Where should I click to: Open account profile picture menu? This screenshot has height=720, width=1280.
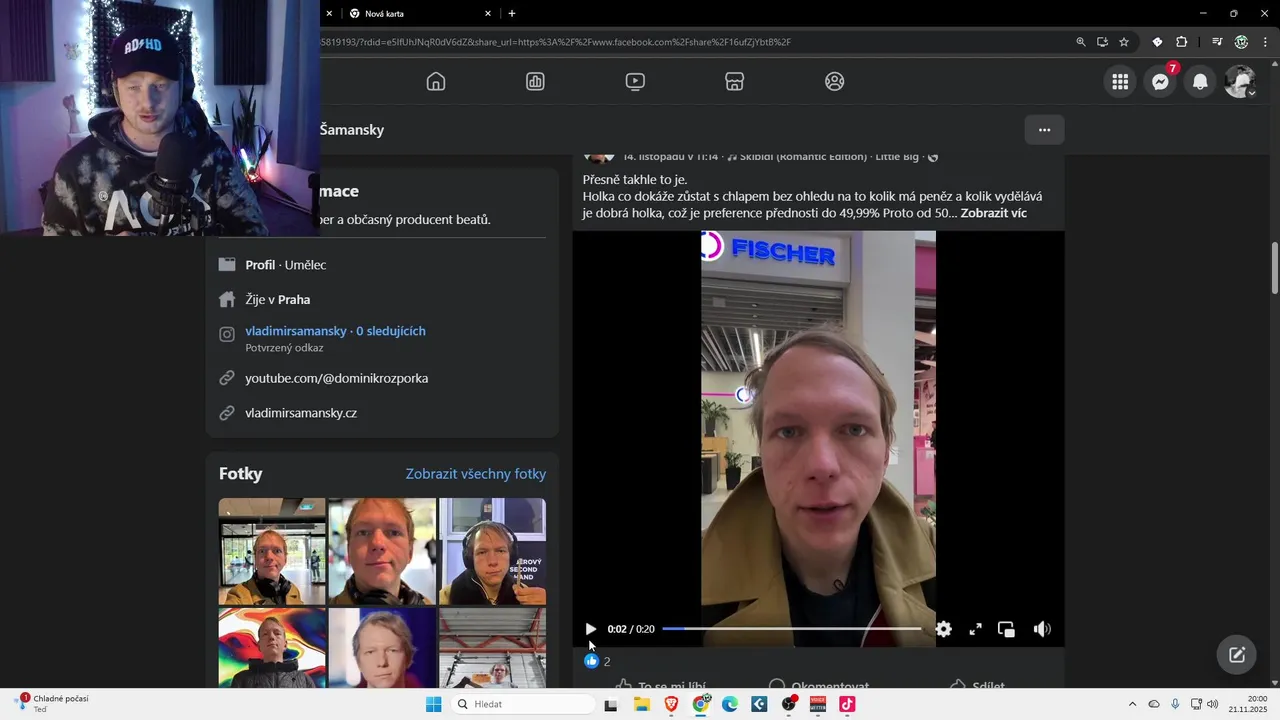point(1240,82)
